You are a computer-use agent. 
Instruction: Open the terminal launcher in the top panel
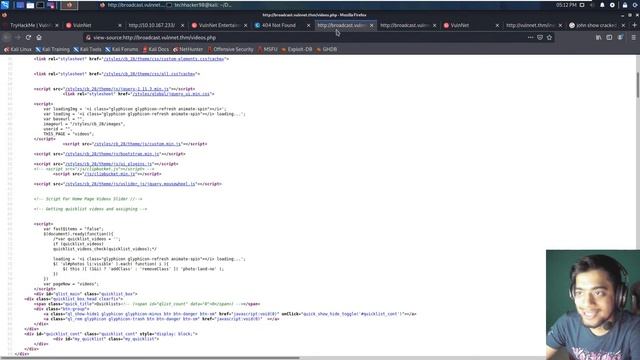(x=40, y=5)
